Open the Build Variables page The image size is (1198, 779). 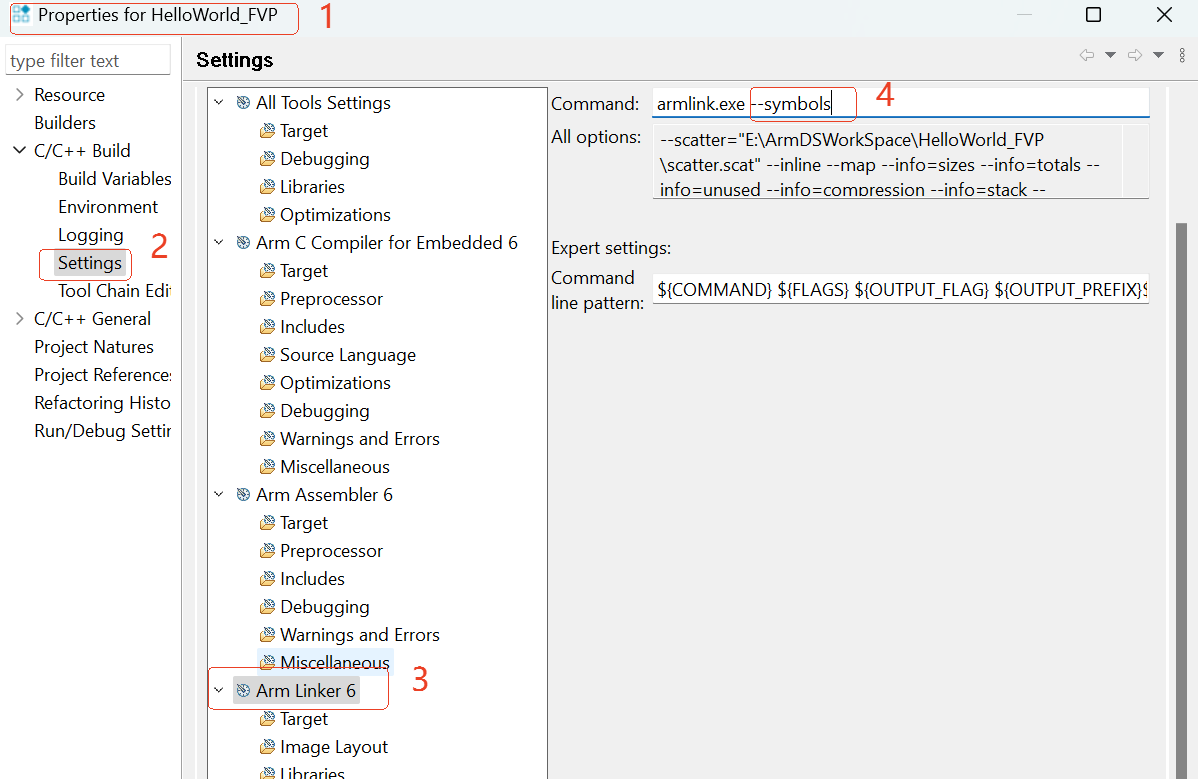114,179
